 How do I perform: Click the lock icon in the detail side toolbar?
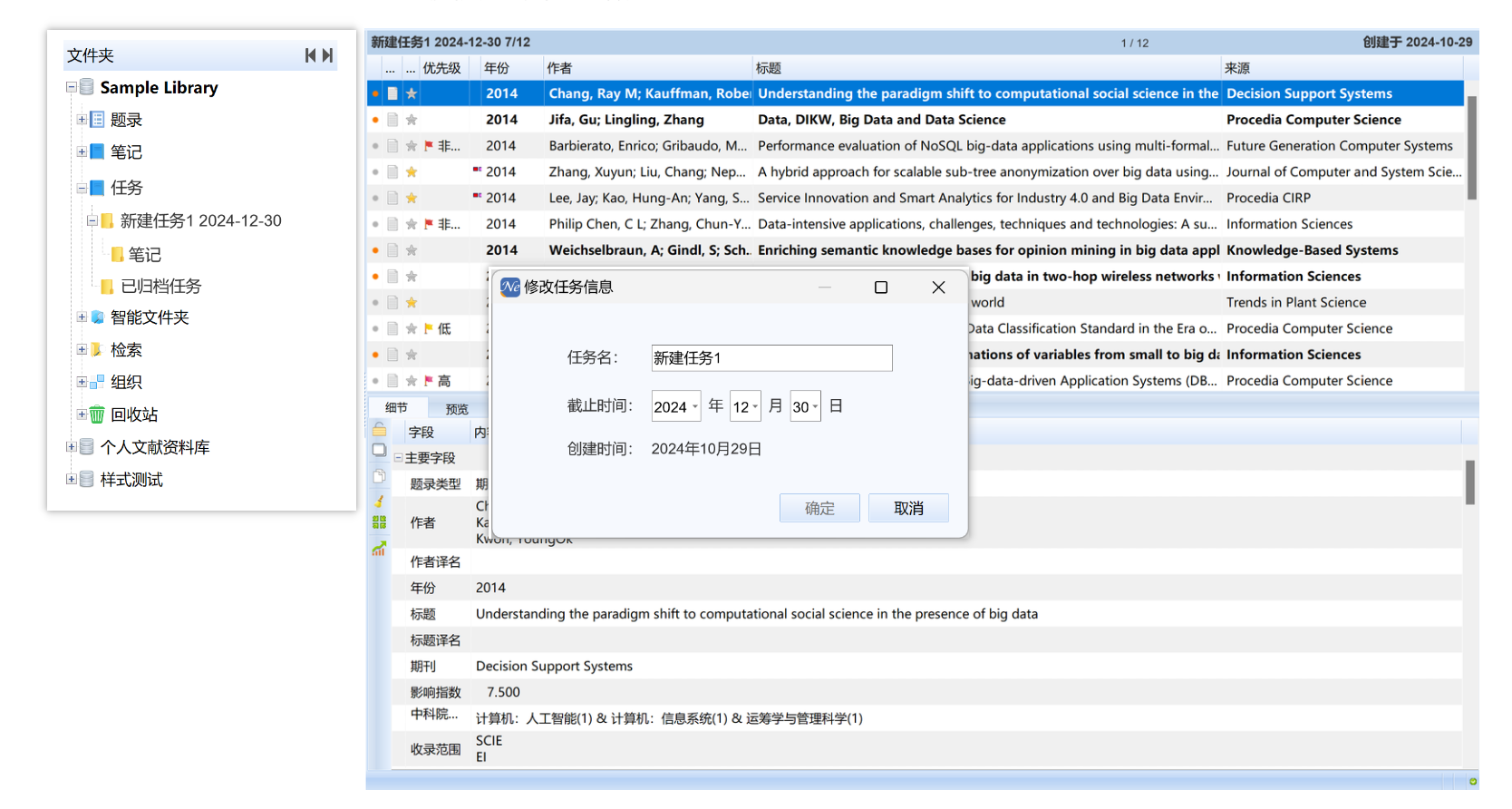point(379,430)
